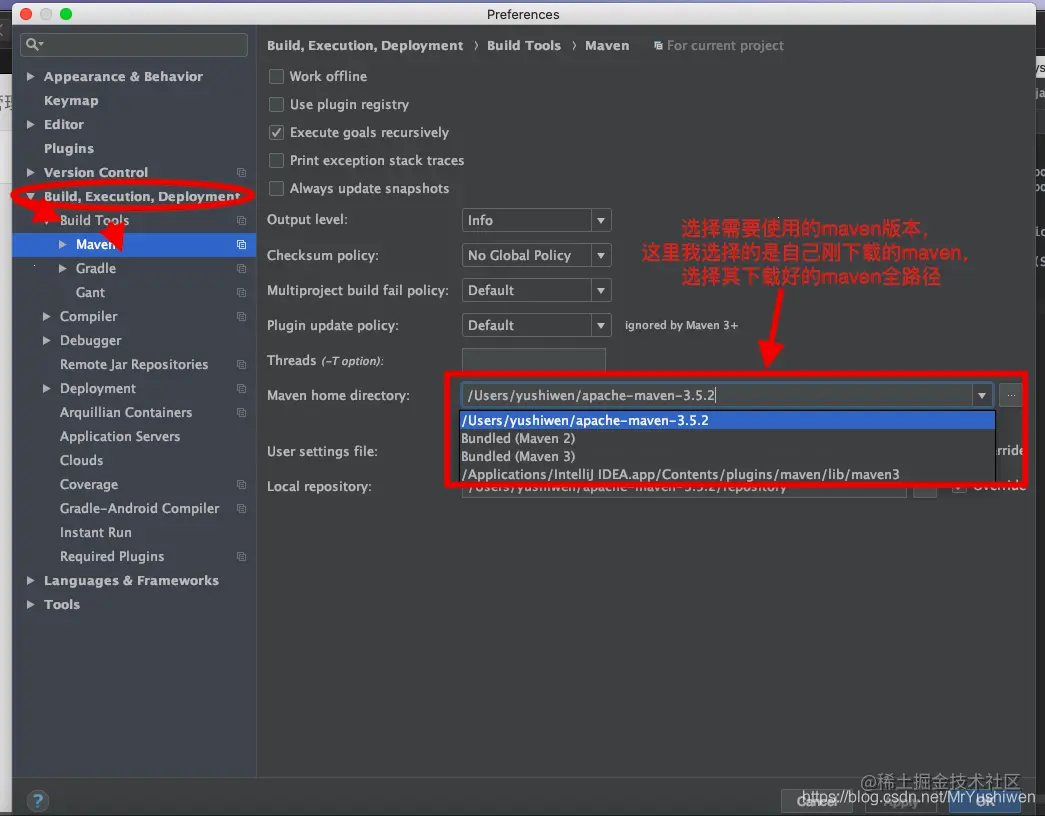The width and height of the screenshot is (1045, 816).
Task: Click project-level icon next to Compiler
Action: tap(241, 317)
